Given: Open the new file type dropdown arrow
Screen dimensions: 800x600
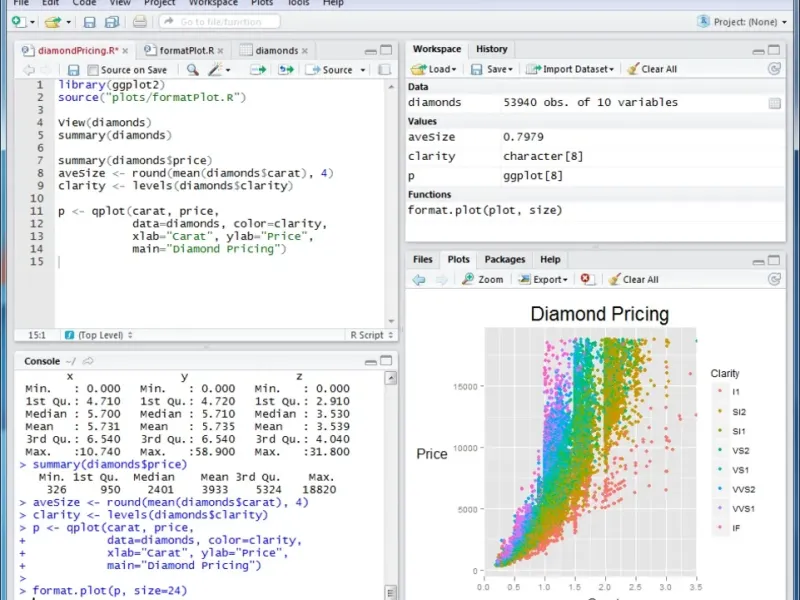Looking at the screenshot, I should click(x=32, y=22).
